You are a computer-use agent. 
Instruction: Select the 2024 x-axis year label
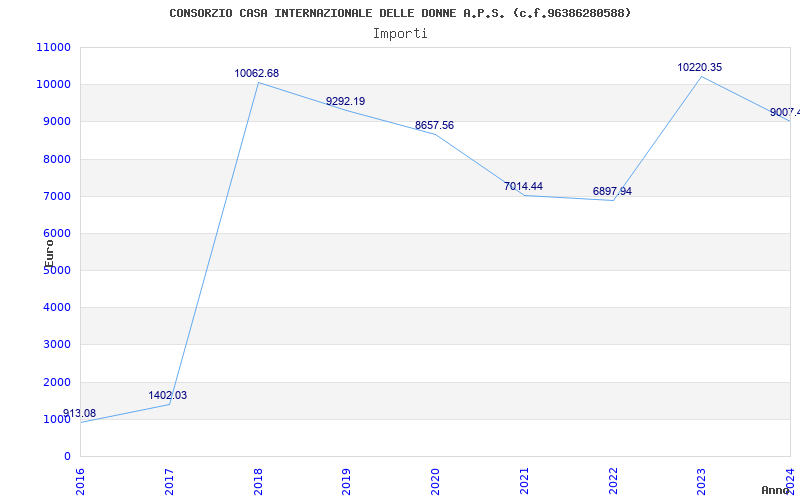790,482
